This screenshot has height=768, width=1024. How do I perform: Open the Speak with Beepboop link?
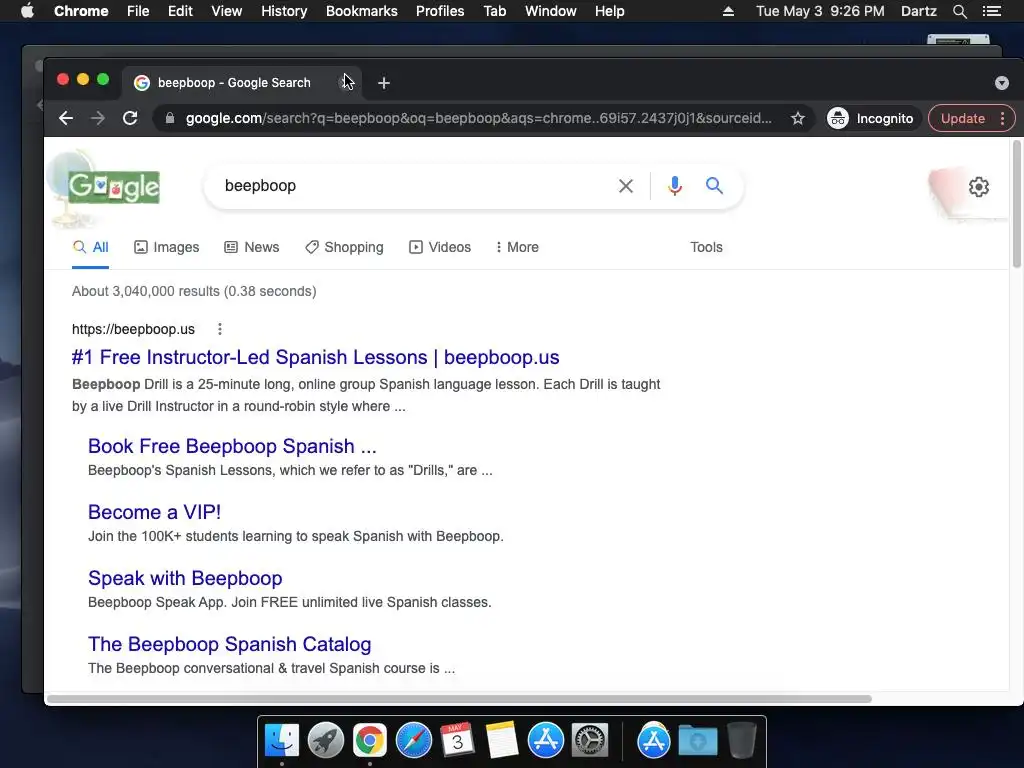tap(185, 578)
